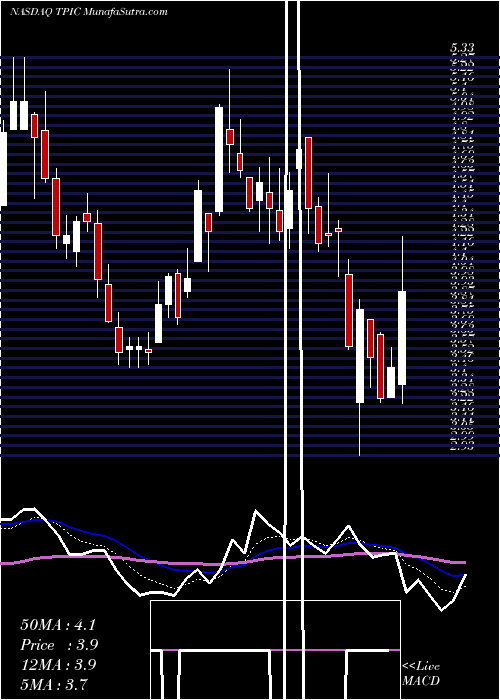Viewport: 500px width, 700px height.
Task: Select the "5MA : 3.7" label
Action: (54, 684)
